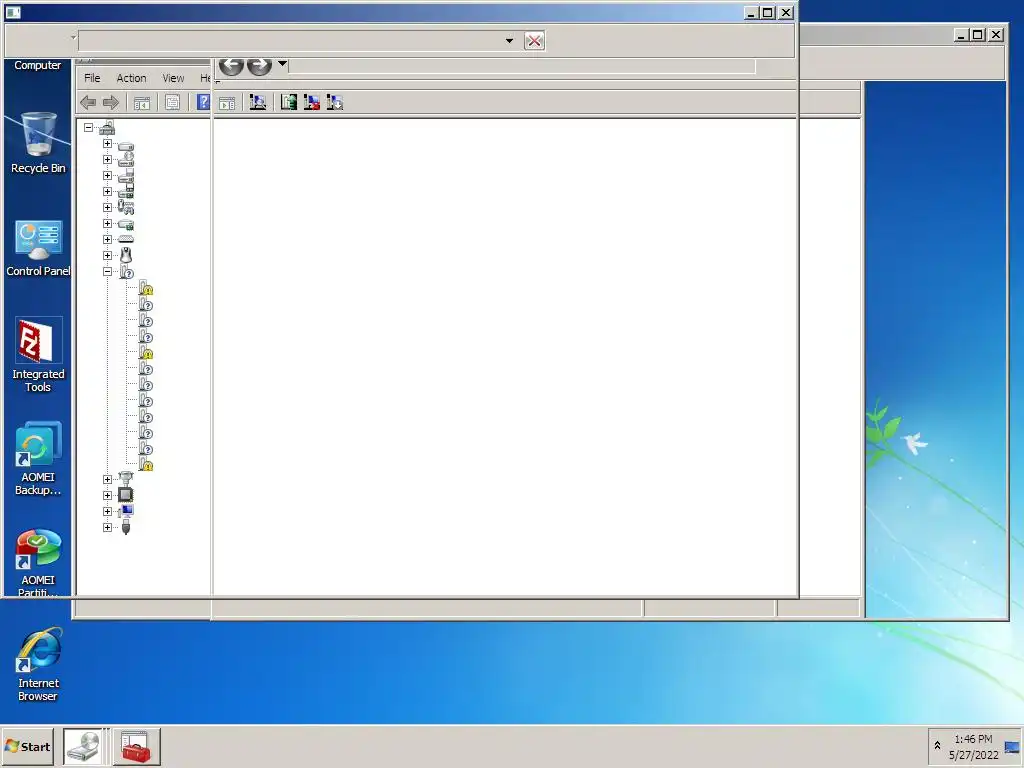1024x768 pixels.
Task: Click the red X button beside the combo box
Action: click(x=534, y=40)
